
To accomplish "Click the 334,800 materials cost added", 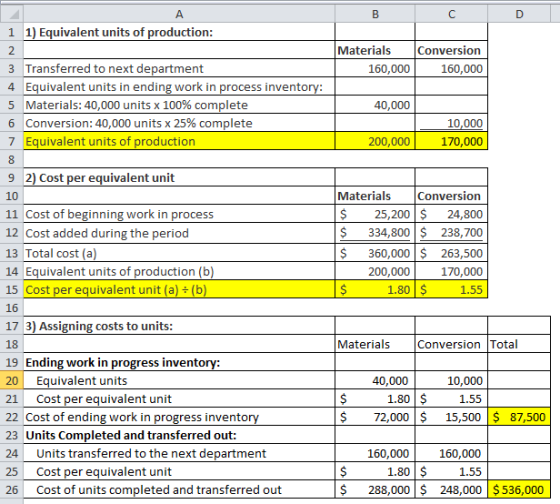I will click(x=375, y=233).
